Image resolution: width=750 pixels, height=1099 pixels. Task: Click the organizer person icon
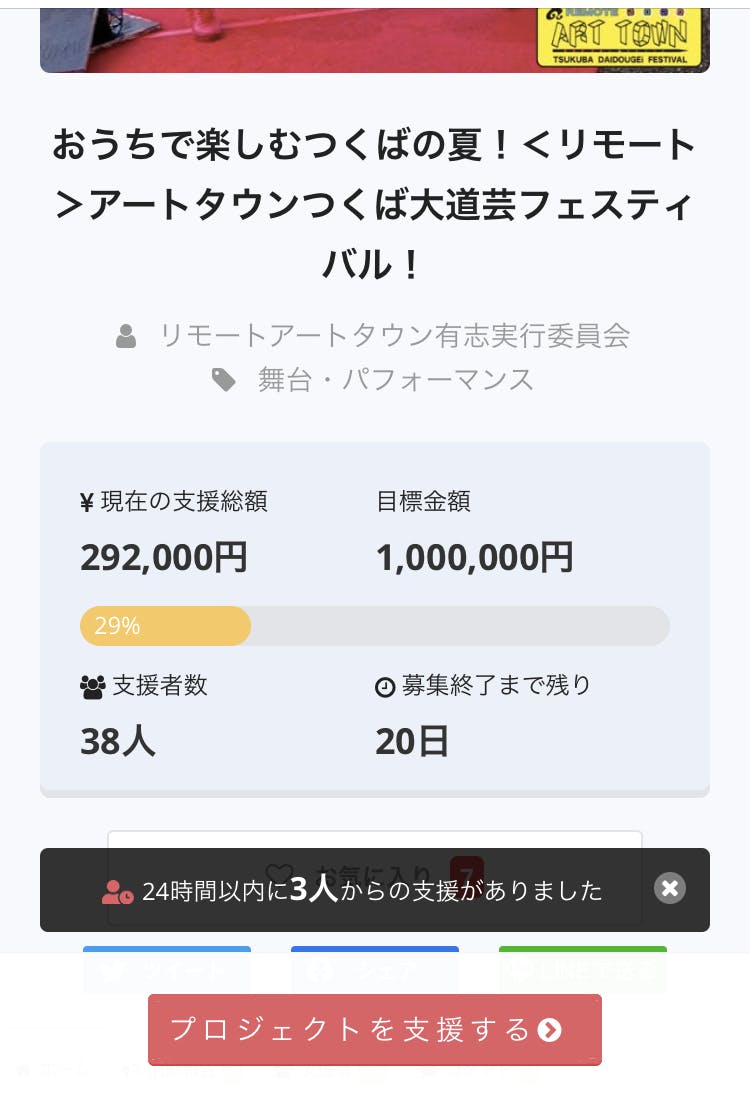126,336
